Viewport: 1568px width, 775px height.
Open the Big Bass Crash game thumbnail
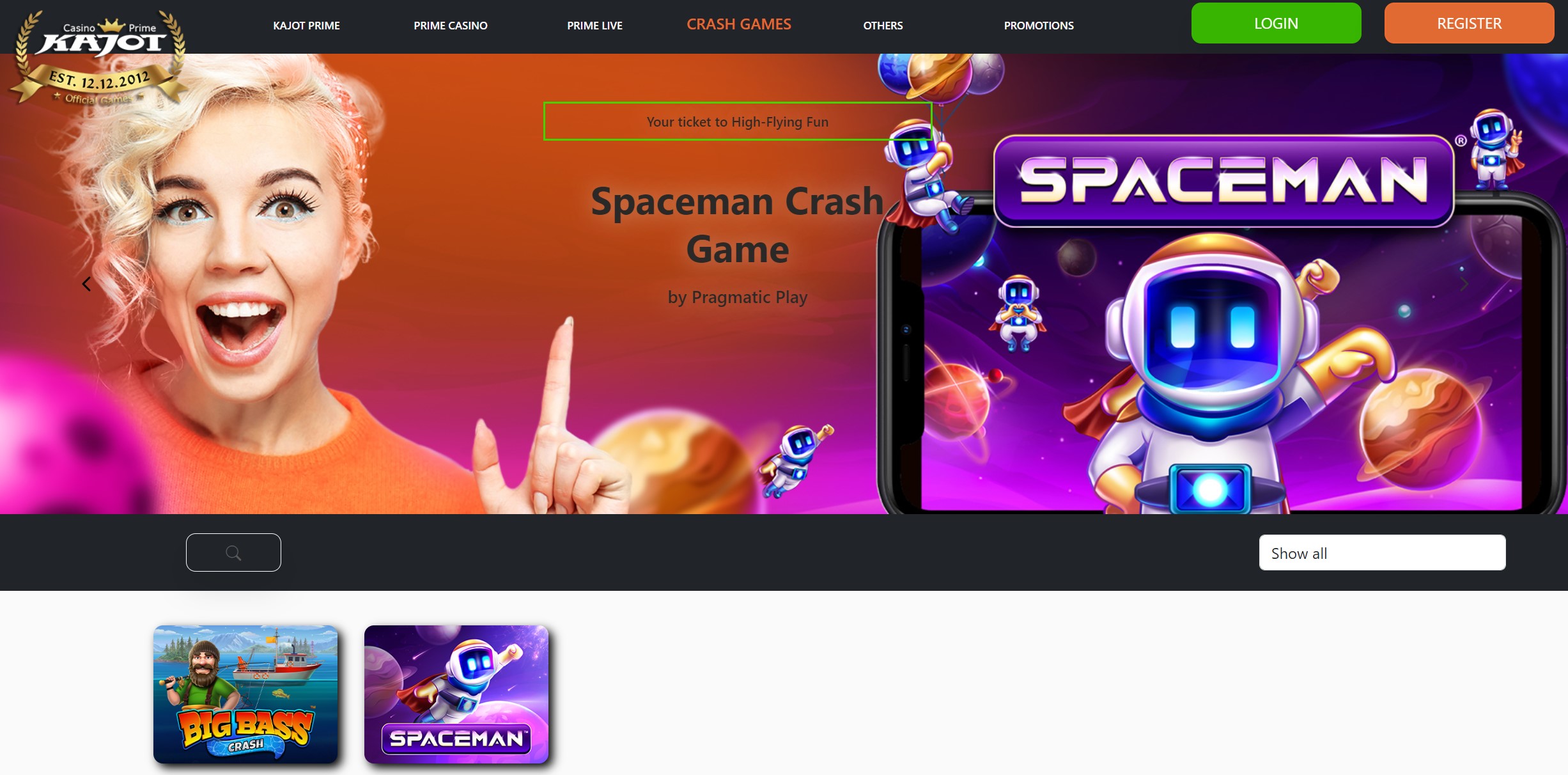pyautogui.click(x=245, y=694)
